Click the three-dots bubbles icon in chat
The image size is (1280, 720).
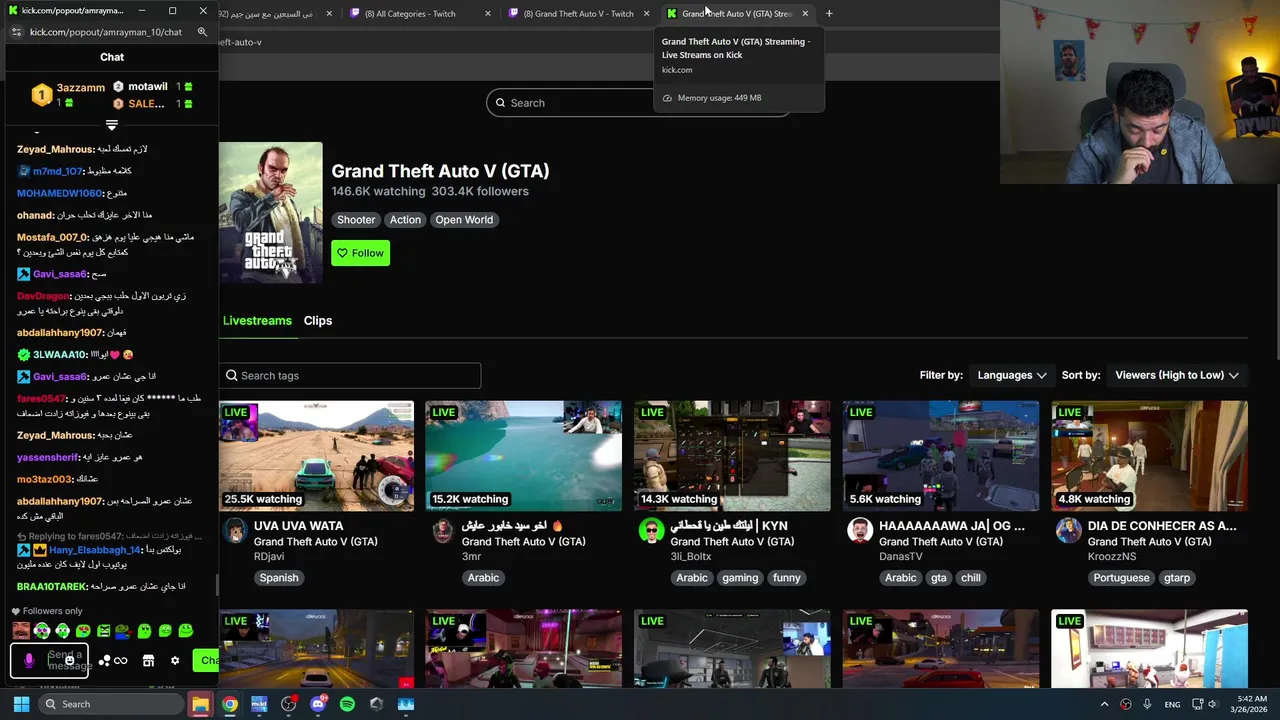click(x=104, y=661)
